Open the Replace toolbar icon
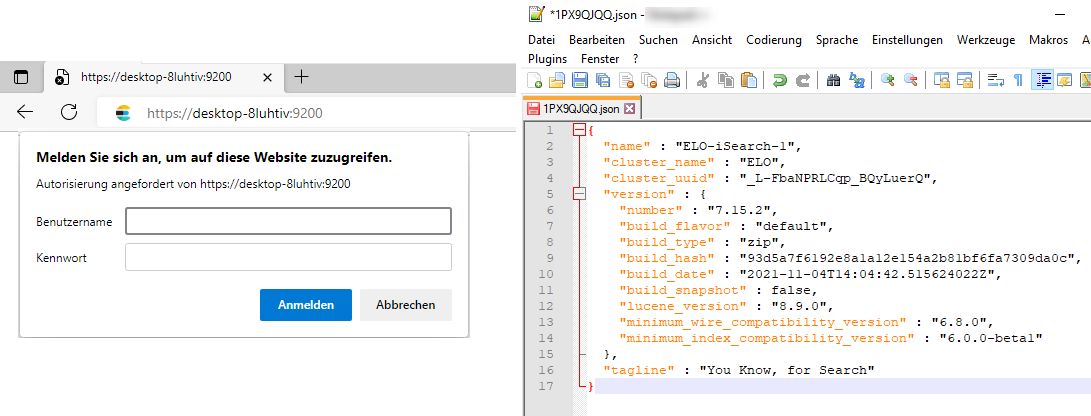 pyautogui.click(x=857, y=81)
